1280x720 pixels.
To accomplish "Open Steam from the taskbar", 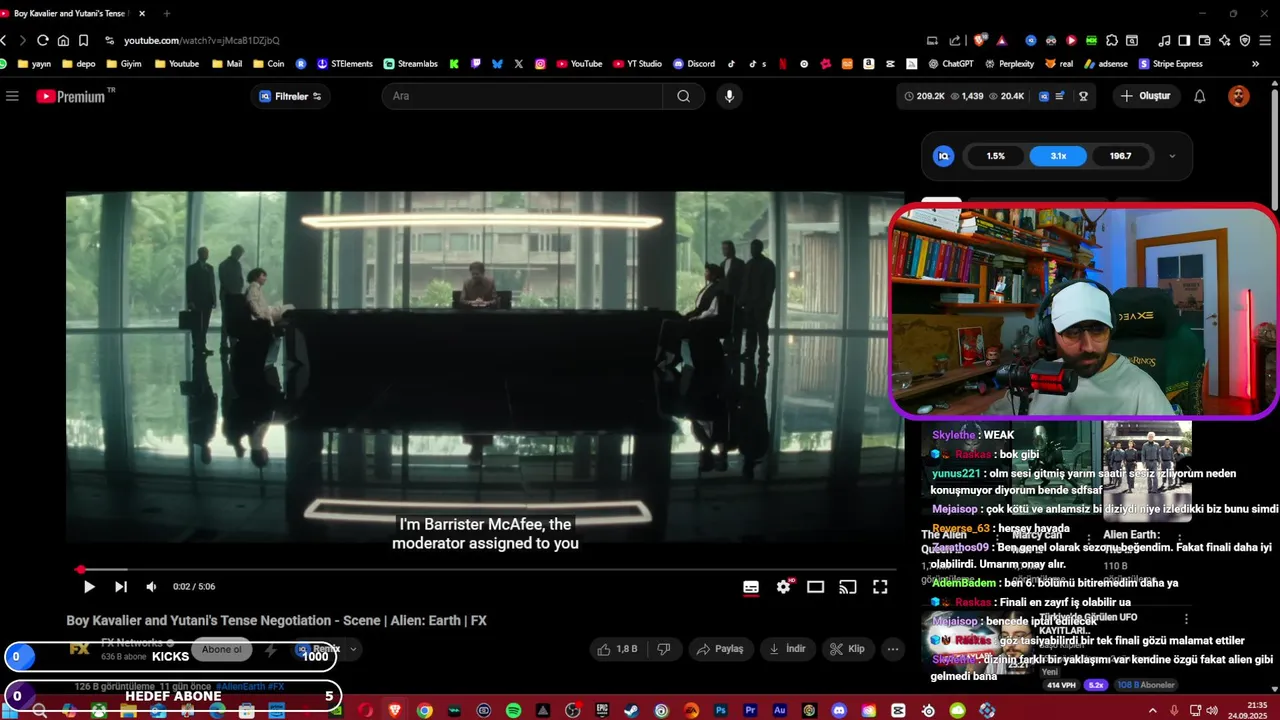I will (x=631, y=710).
